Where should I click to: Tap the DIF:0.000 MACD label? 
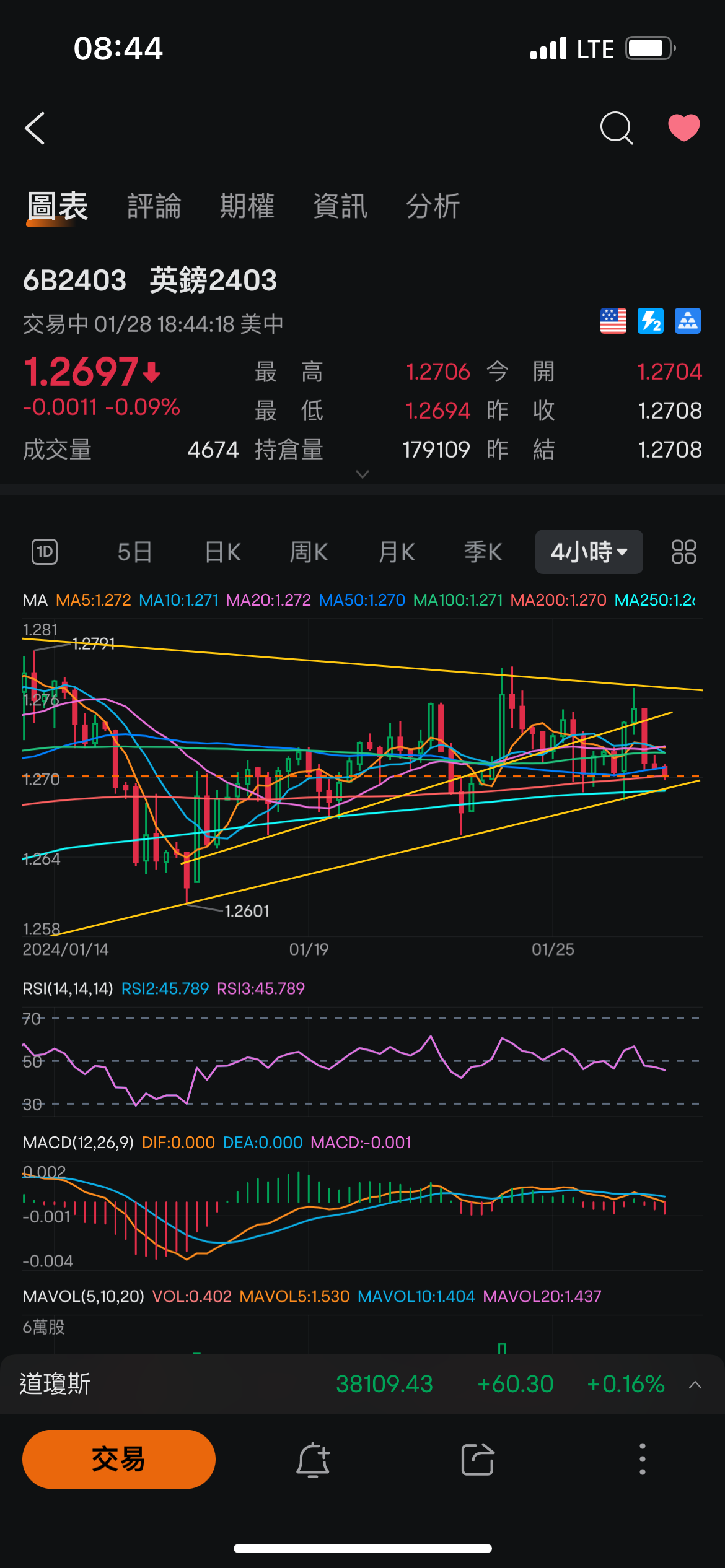(178, 1143)
